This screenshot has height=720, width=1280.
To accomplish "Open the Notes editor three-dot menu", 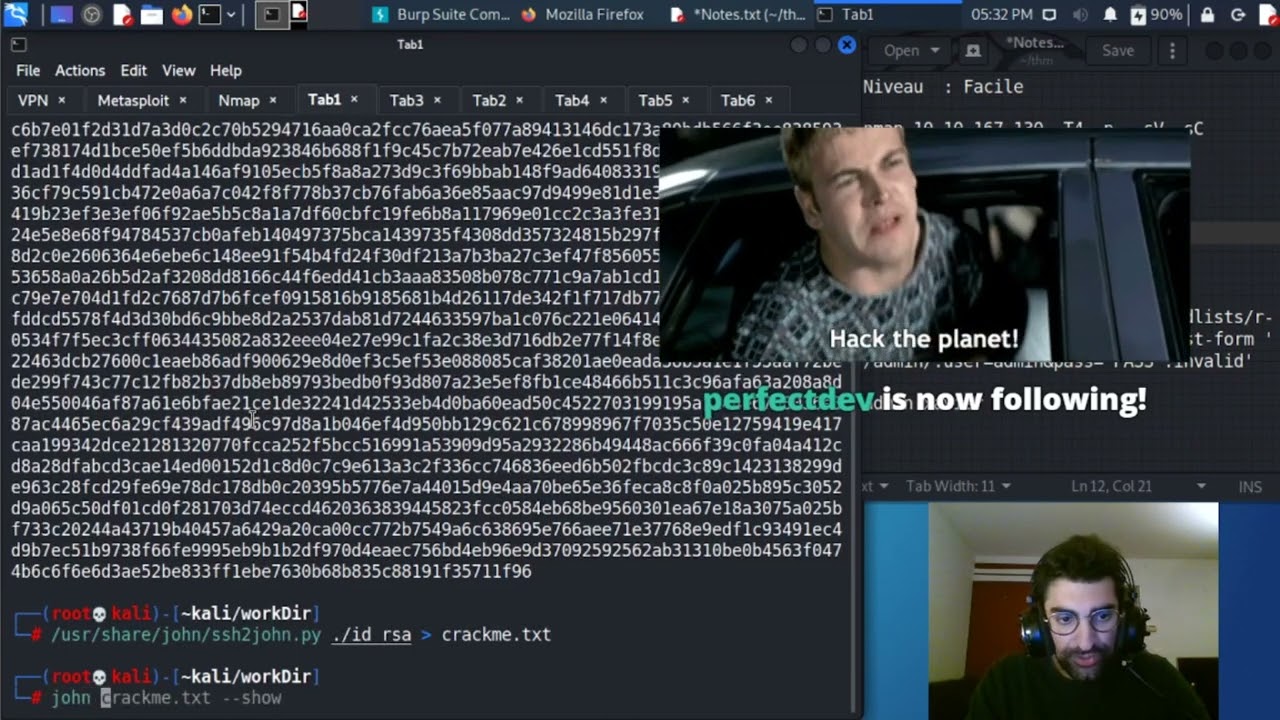I will point(1172,51).
